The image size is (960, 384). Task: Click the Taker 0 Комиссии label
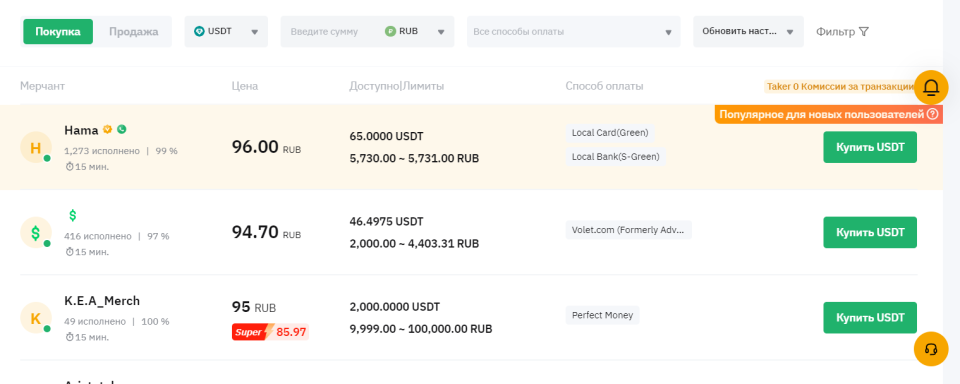[840, 87]
